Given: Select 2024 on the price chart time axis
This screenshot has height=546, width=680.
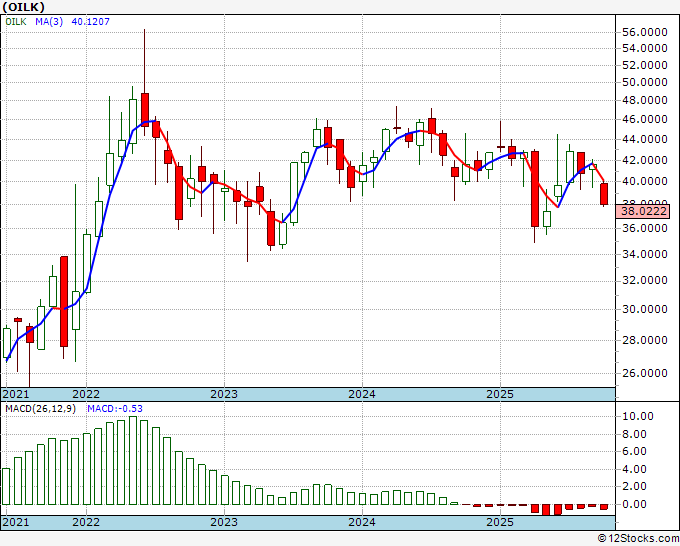Looking at the screenshot, I should (361, 394).
